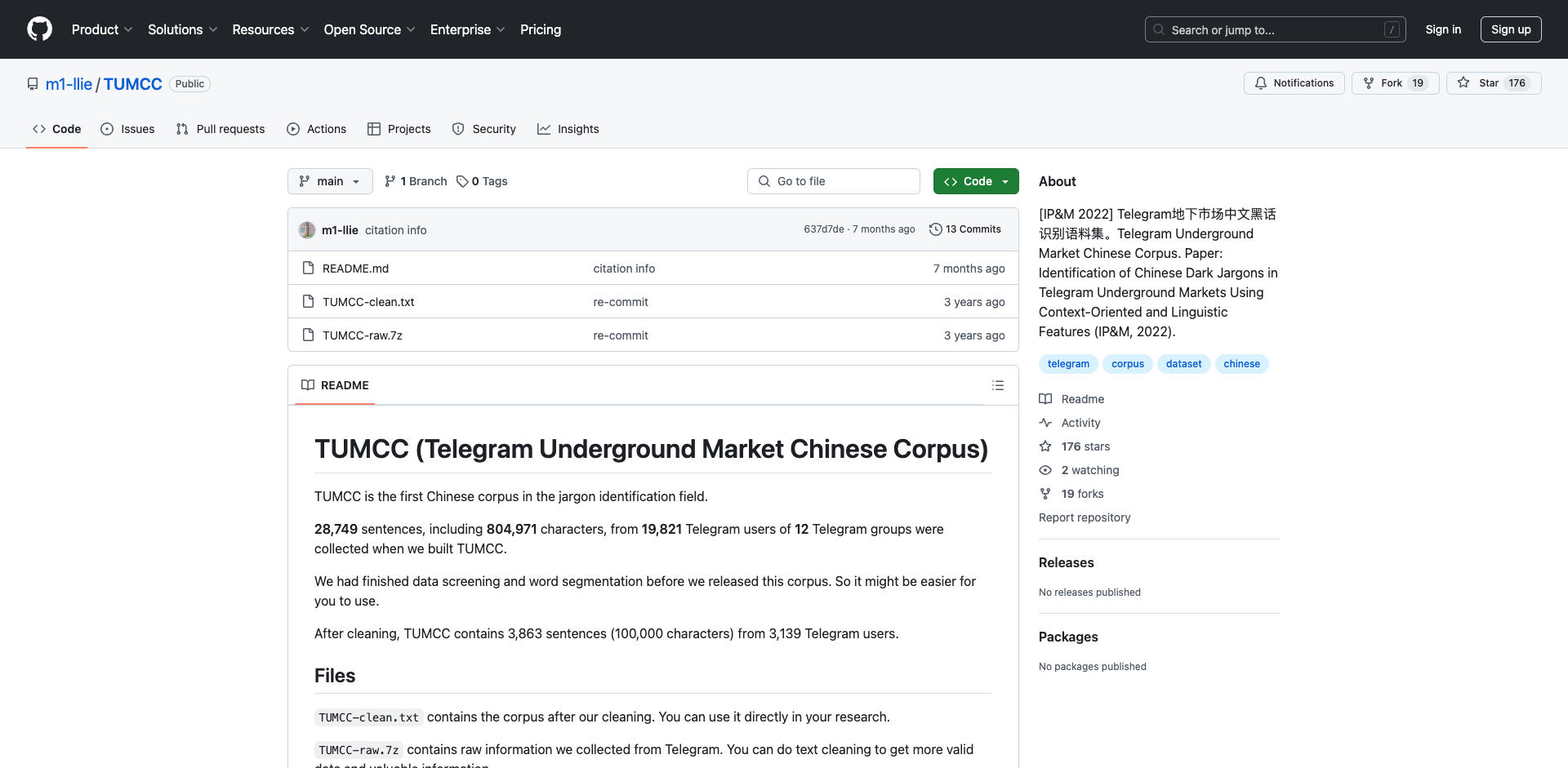Open the 13 Commits history link
This screenshot has height=768, width=1568.
(x=965, y=229)
